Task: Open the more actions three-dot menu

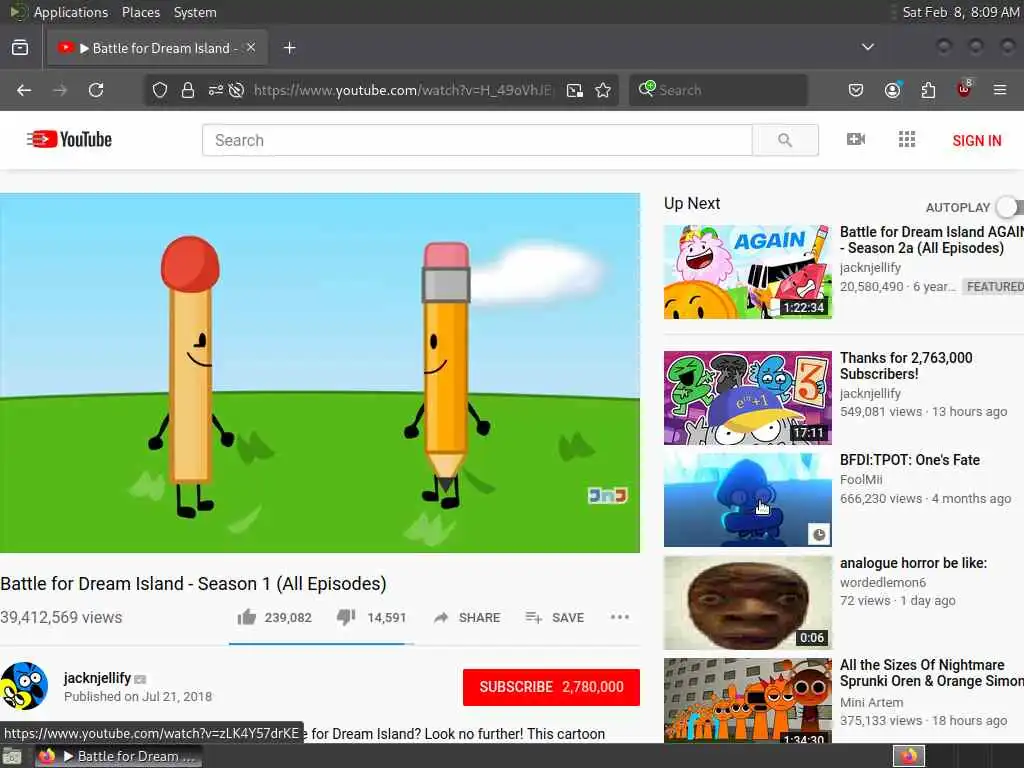Action: [x=620, y=617]
